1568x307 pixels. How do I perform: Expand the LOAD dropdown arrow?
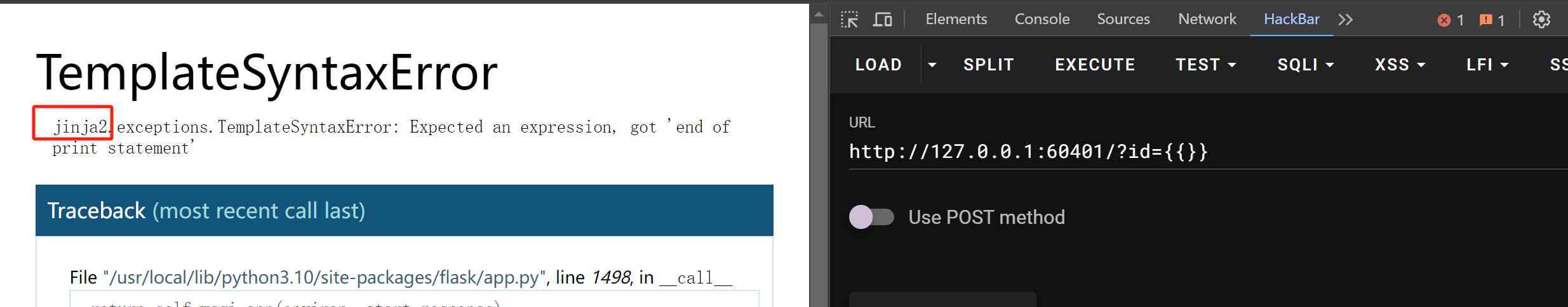pyautogui.click(x=932, y=65)
